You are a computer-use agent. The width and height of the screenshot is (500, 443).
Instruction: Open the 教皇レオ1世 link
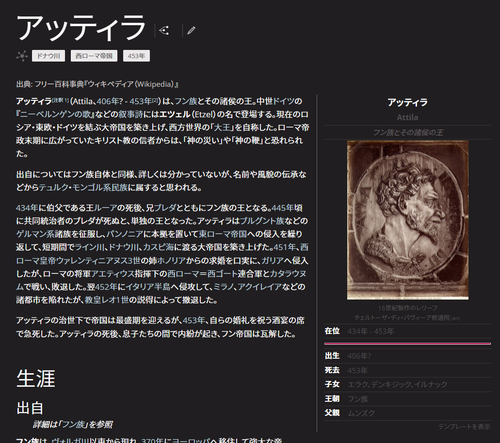click(106, 300)
